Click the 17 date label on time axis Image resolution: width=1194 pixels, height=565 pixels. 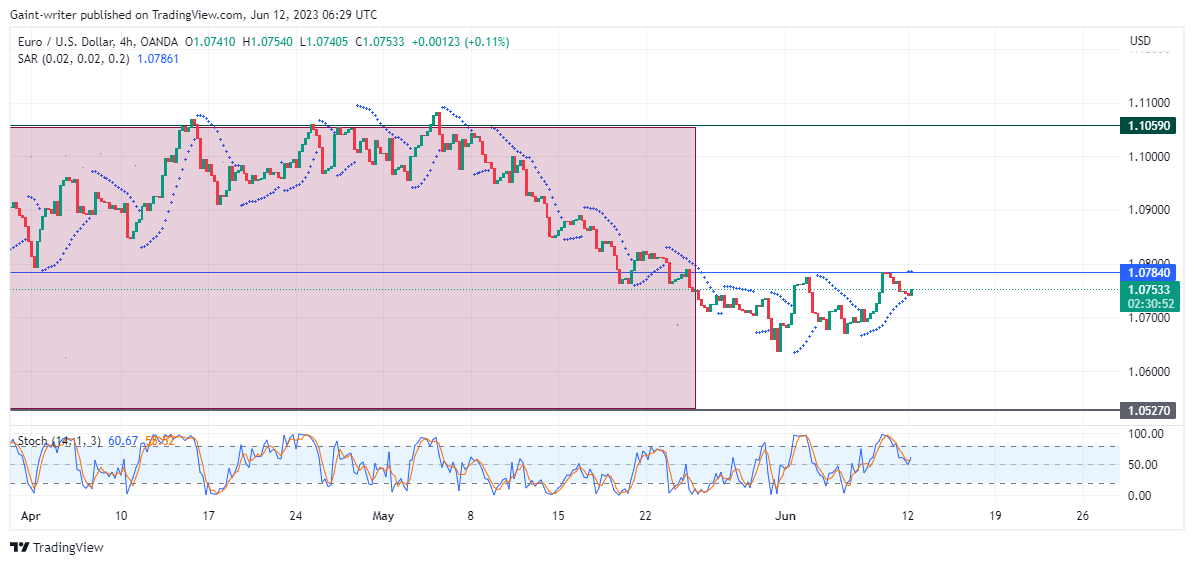[x=209, y=516]
